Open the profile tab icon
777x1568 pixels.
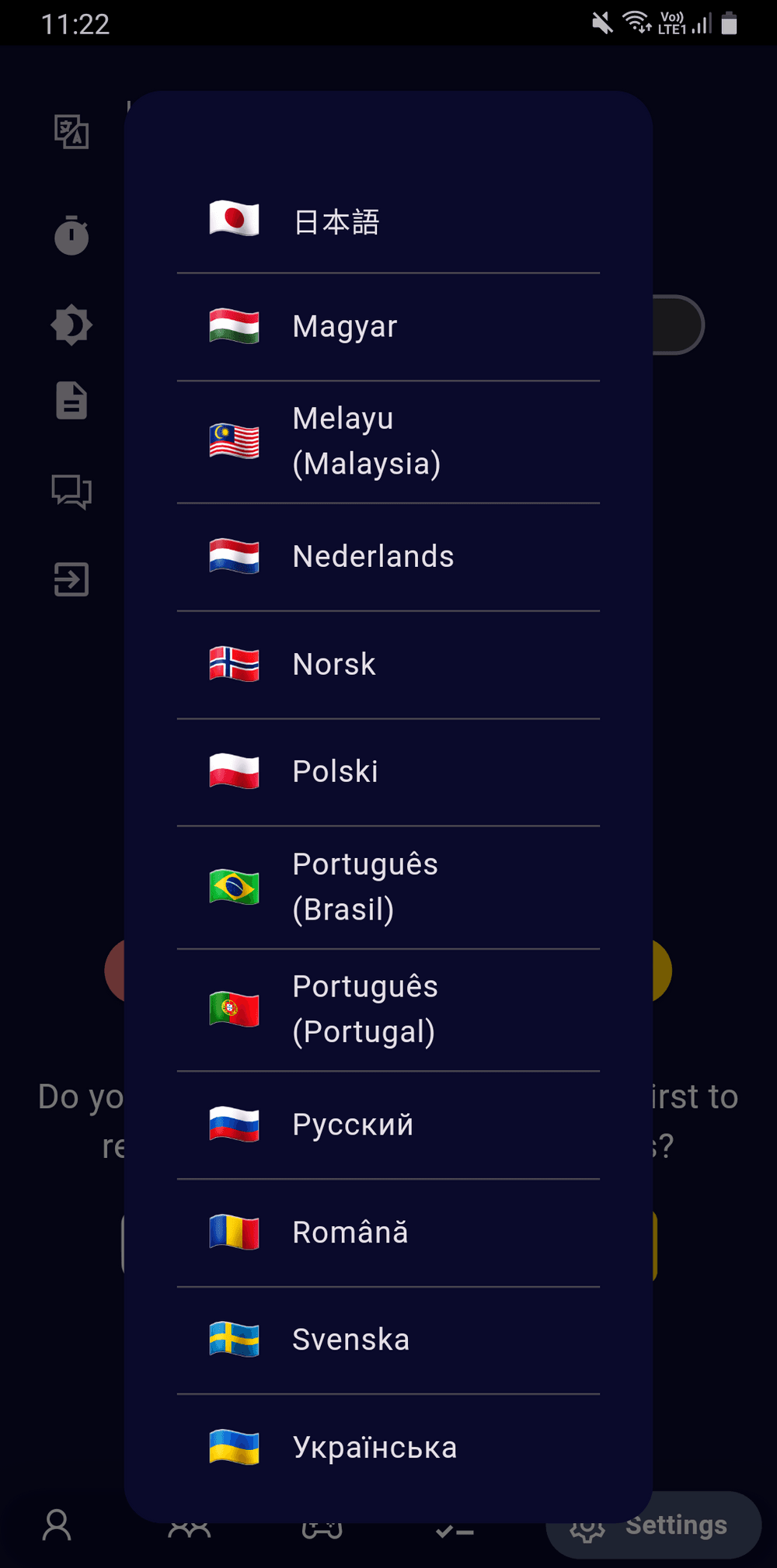point(57,1525)
